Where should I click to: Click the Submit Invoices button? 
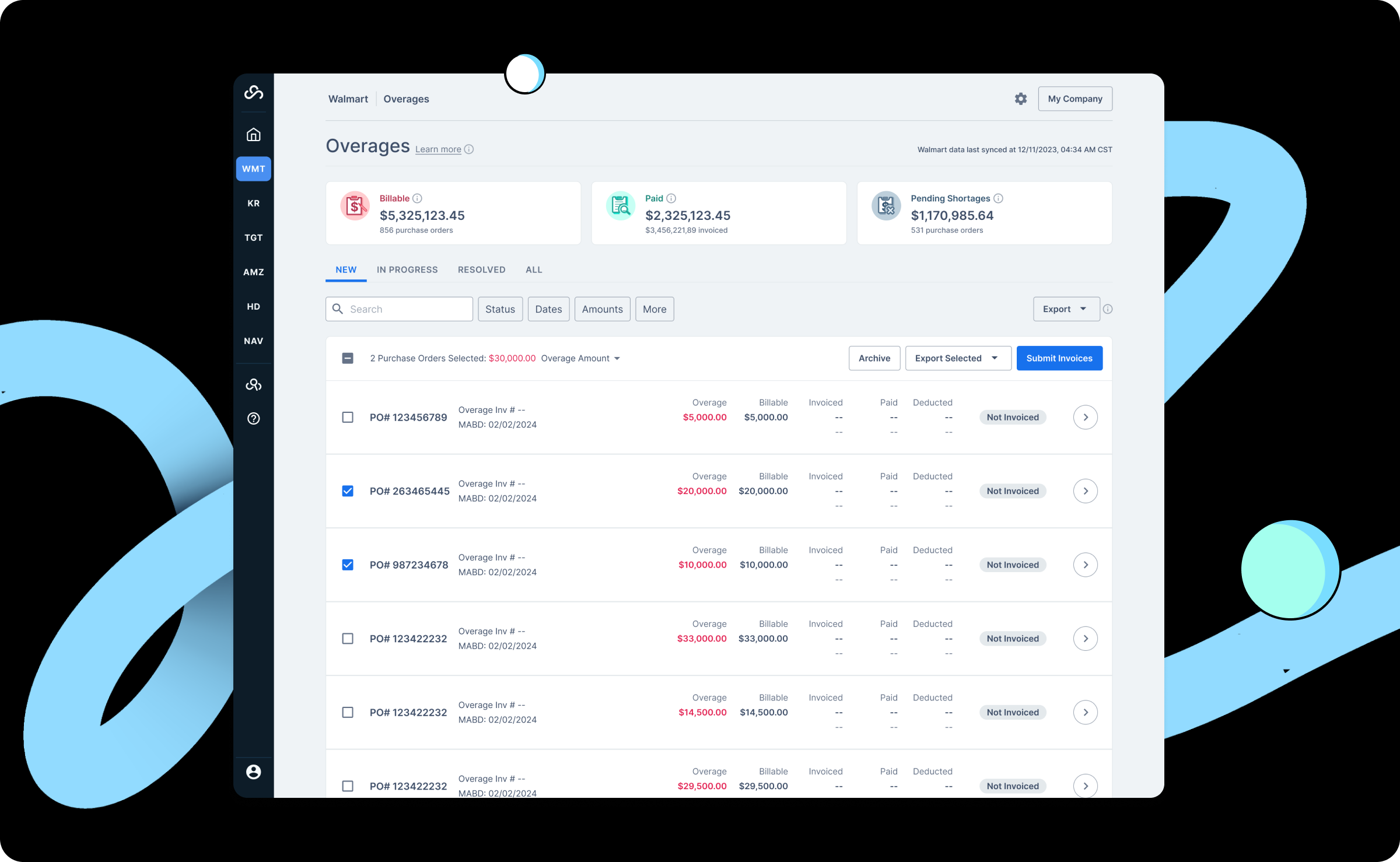(x=1059, y=358)
